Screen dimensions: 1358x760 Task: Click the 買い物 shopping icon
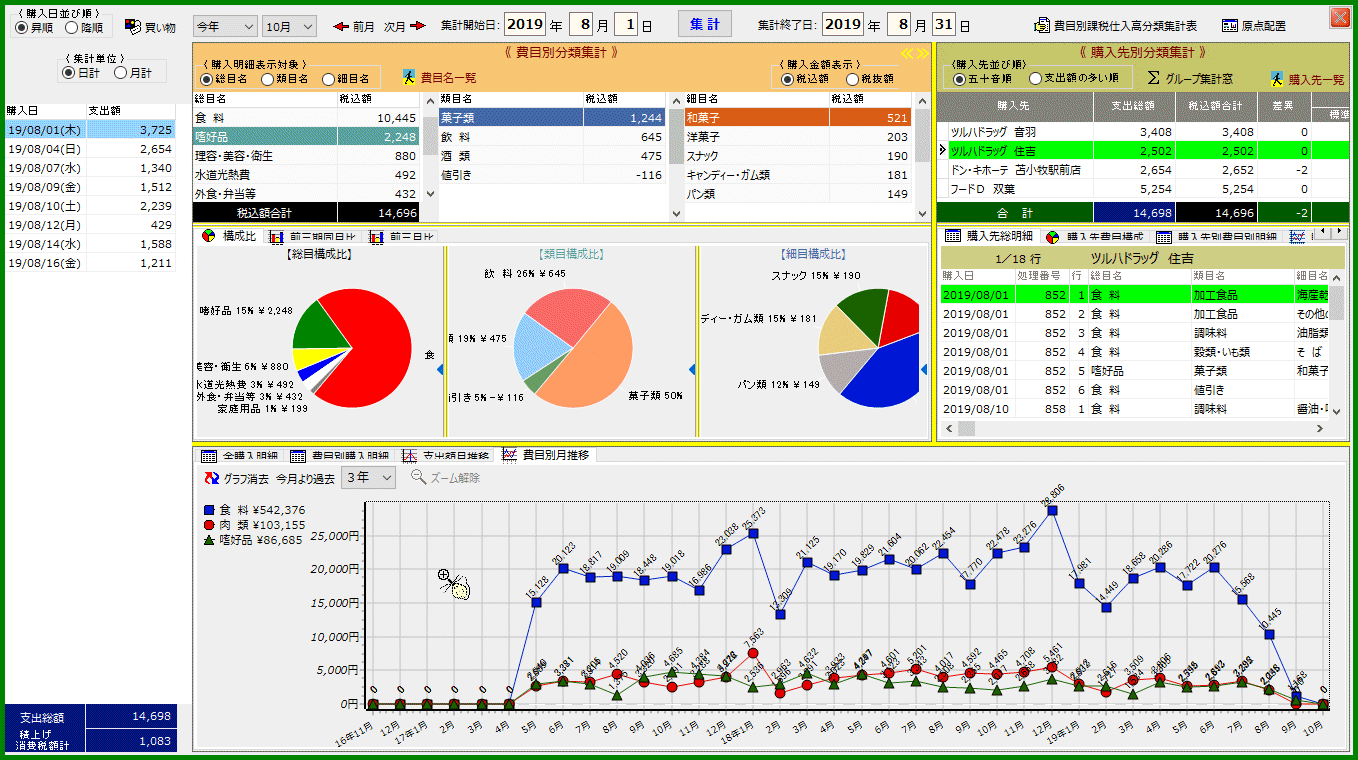click(132, 26)
